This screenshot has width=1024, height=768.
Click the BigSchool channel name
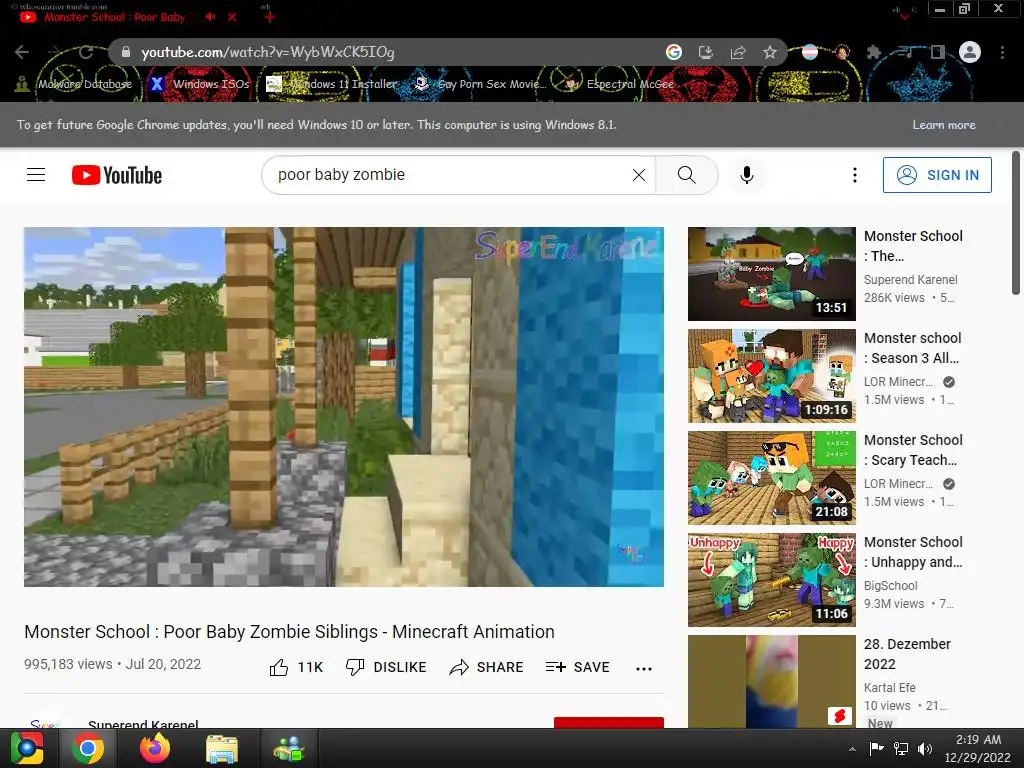point(890,586)
